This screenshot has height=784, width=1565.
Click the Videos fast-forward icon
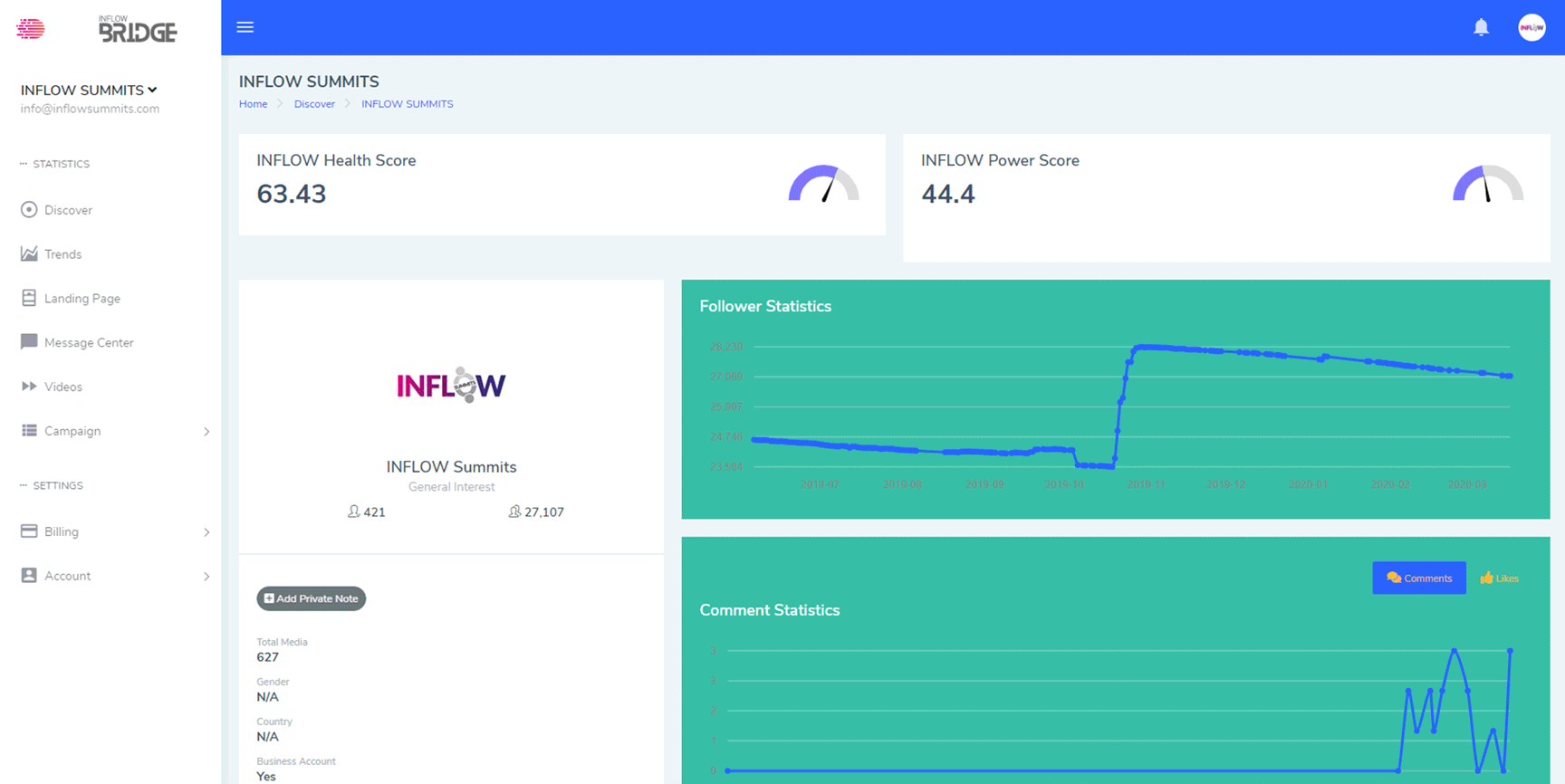click(29, 387)
